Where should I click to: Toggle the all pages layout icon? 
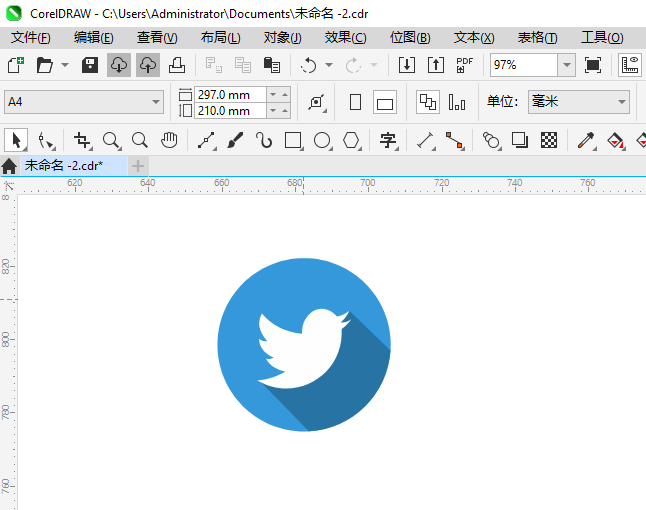click(x=428, y=102)
